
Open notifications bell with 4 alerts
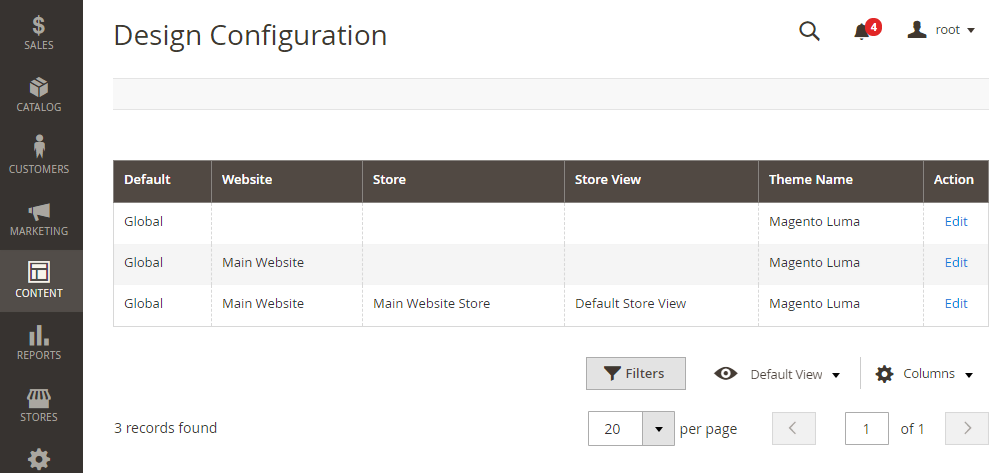867,30
